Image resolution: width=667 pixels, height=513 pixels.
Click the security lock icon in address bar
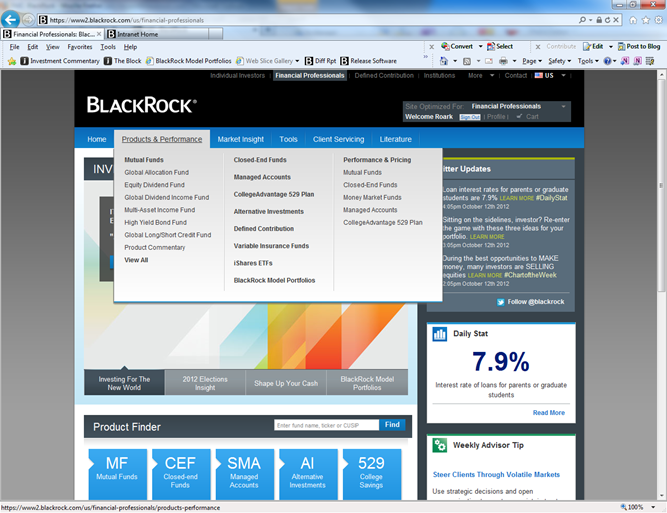pyautogui.click(x=599, y=20)
